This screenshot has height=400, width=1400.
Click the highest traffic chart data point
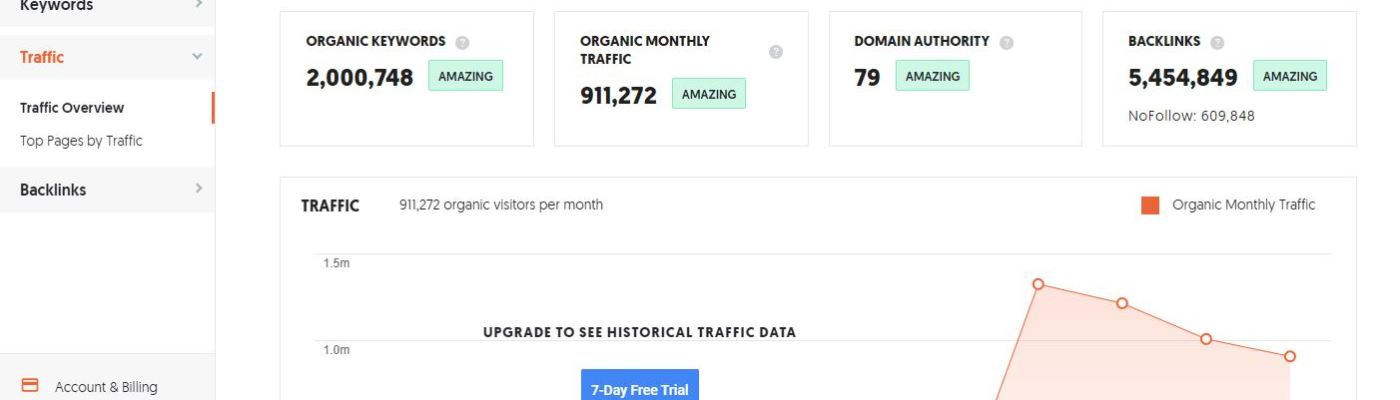(x=1038, y=284)
